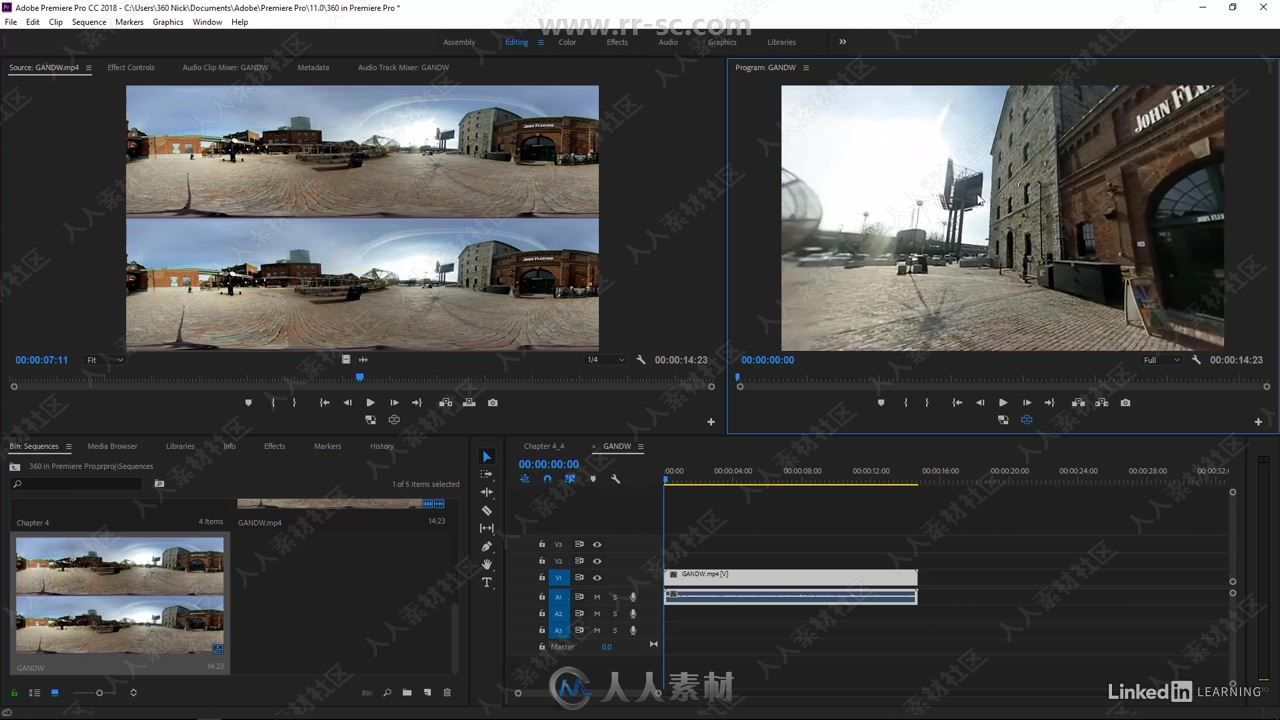
Task: Select the Ripple Edit tool
Action: [x=487, y=492]
